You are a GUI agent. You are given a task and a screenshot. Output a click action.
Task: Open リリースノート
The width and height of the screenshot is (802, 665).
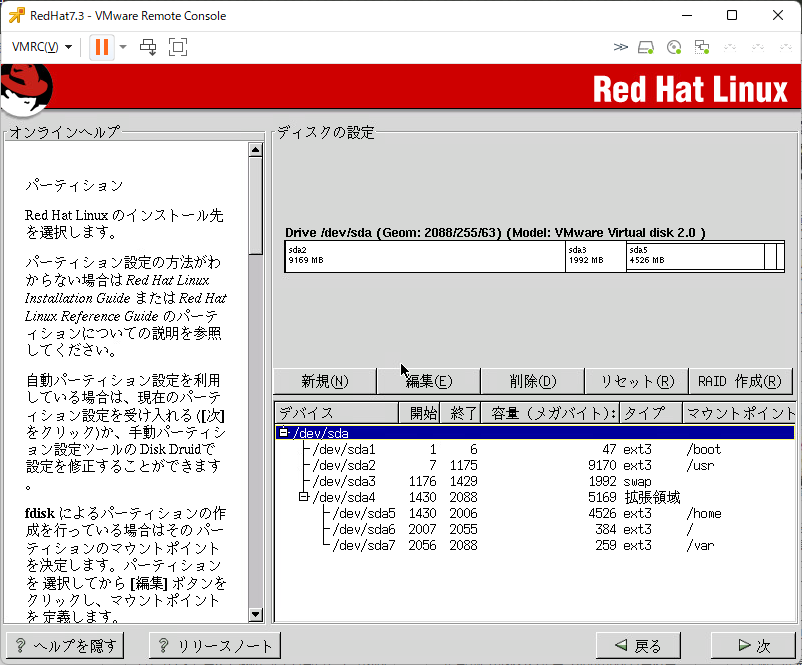coord(215,646)
